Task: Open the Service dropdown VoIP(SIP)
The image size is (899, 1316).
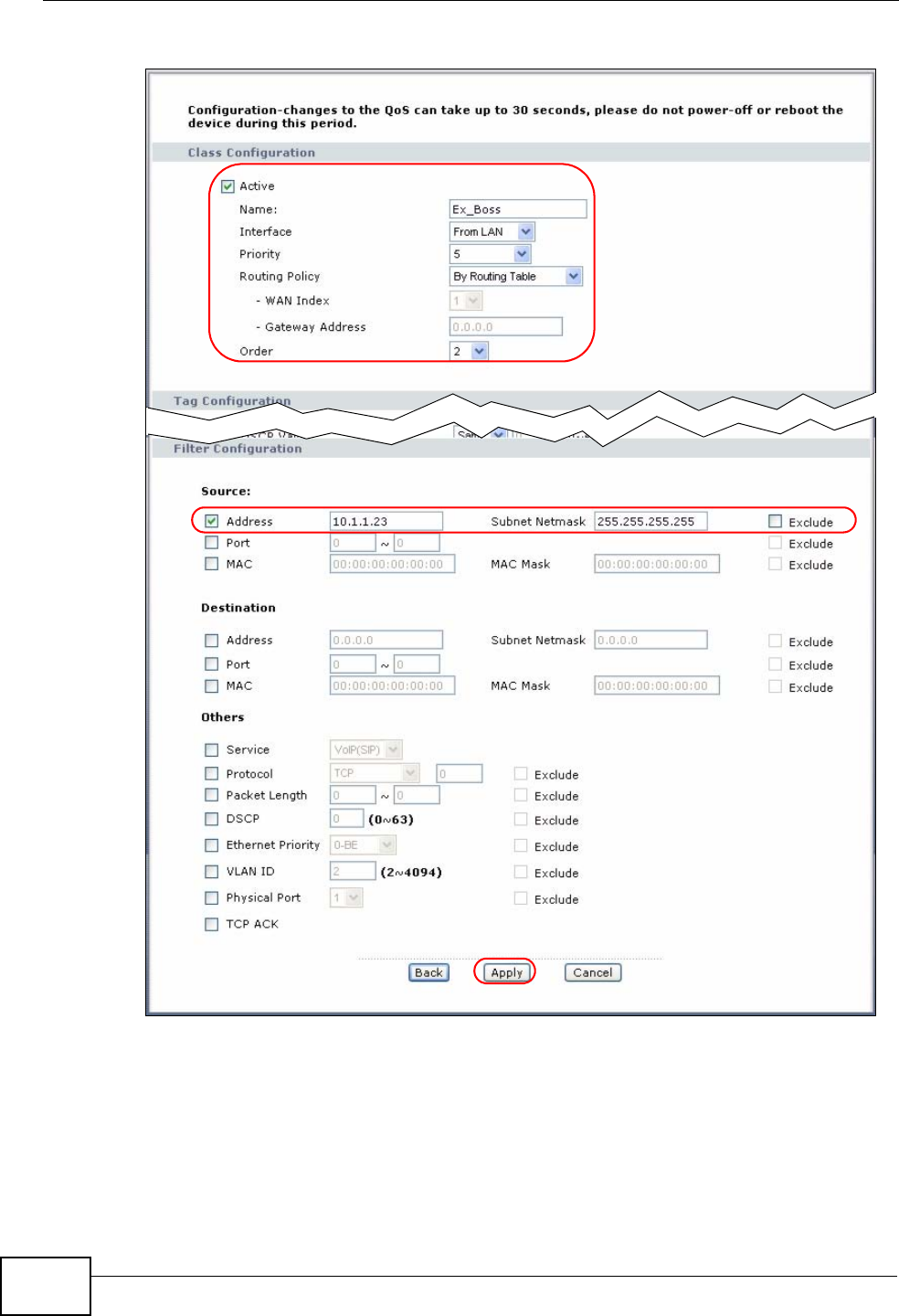Action: pyautogui.click(x=365, y=749)
